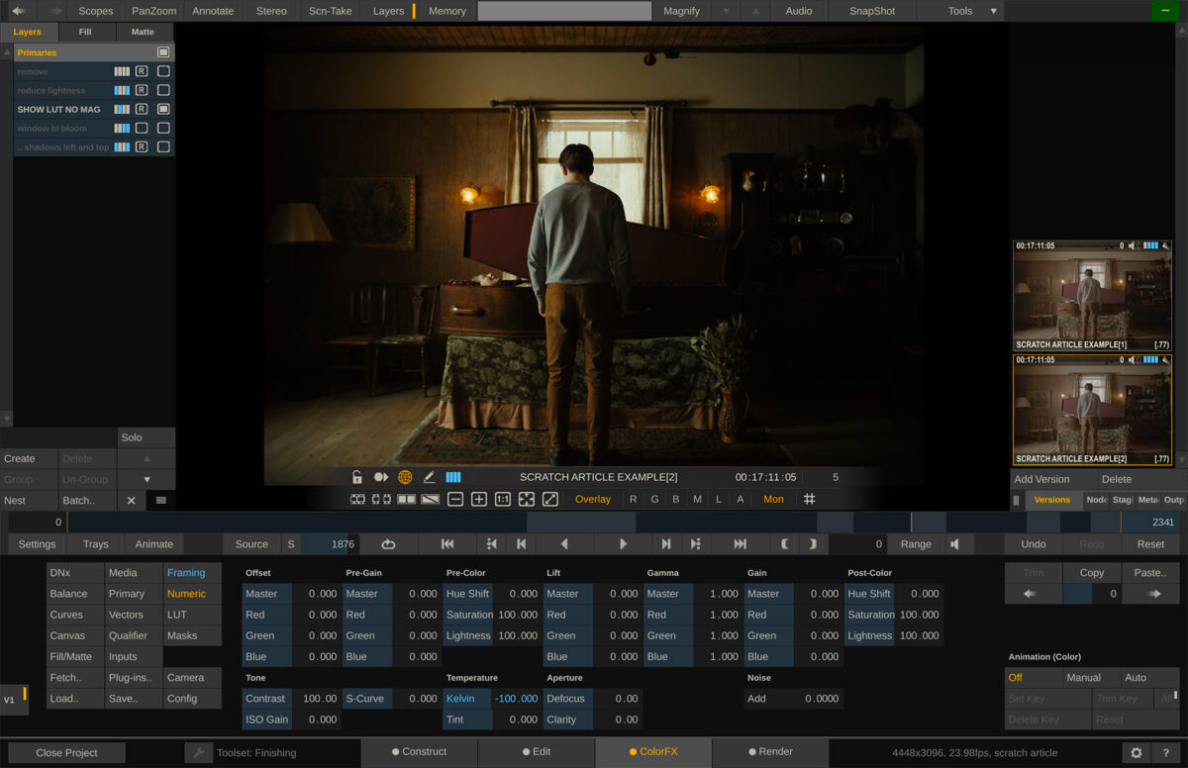Click down triangle beside Un-Group
Screen dimensions: 1188x768
click(x=147, y=479)
